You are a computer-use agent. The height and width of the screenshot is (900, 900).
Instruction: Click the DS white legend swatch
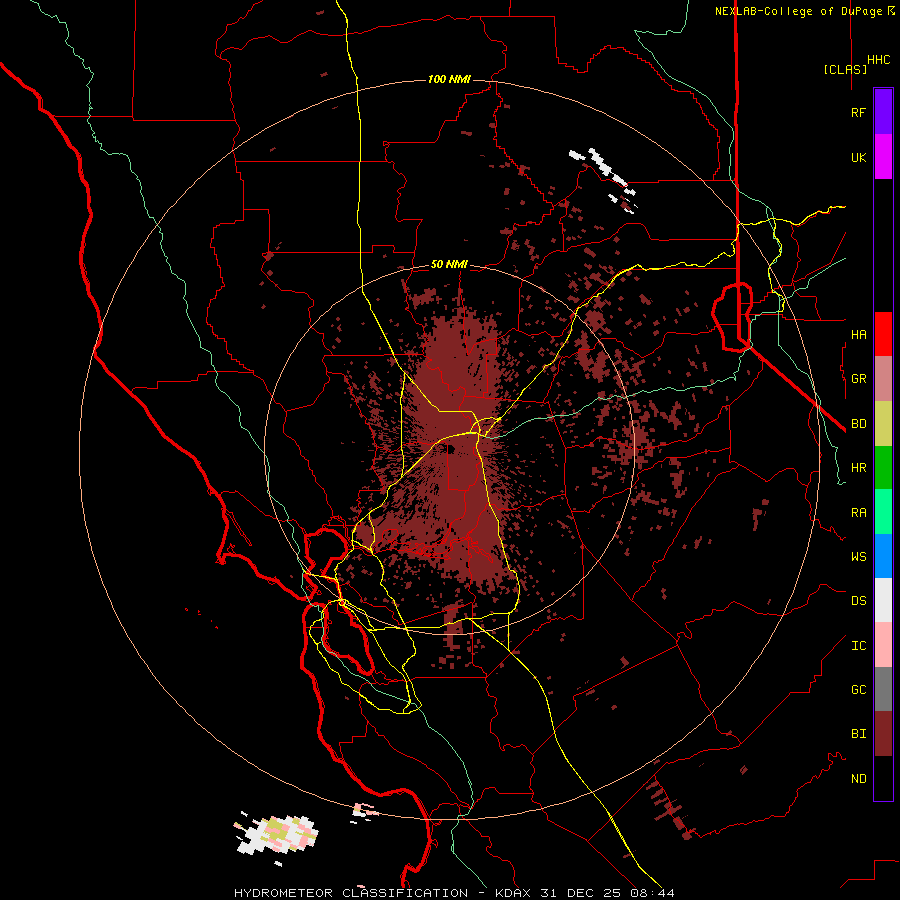(883, 600)
